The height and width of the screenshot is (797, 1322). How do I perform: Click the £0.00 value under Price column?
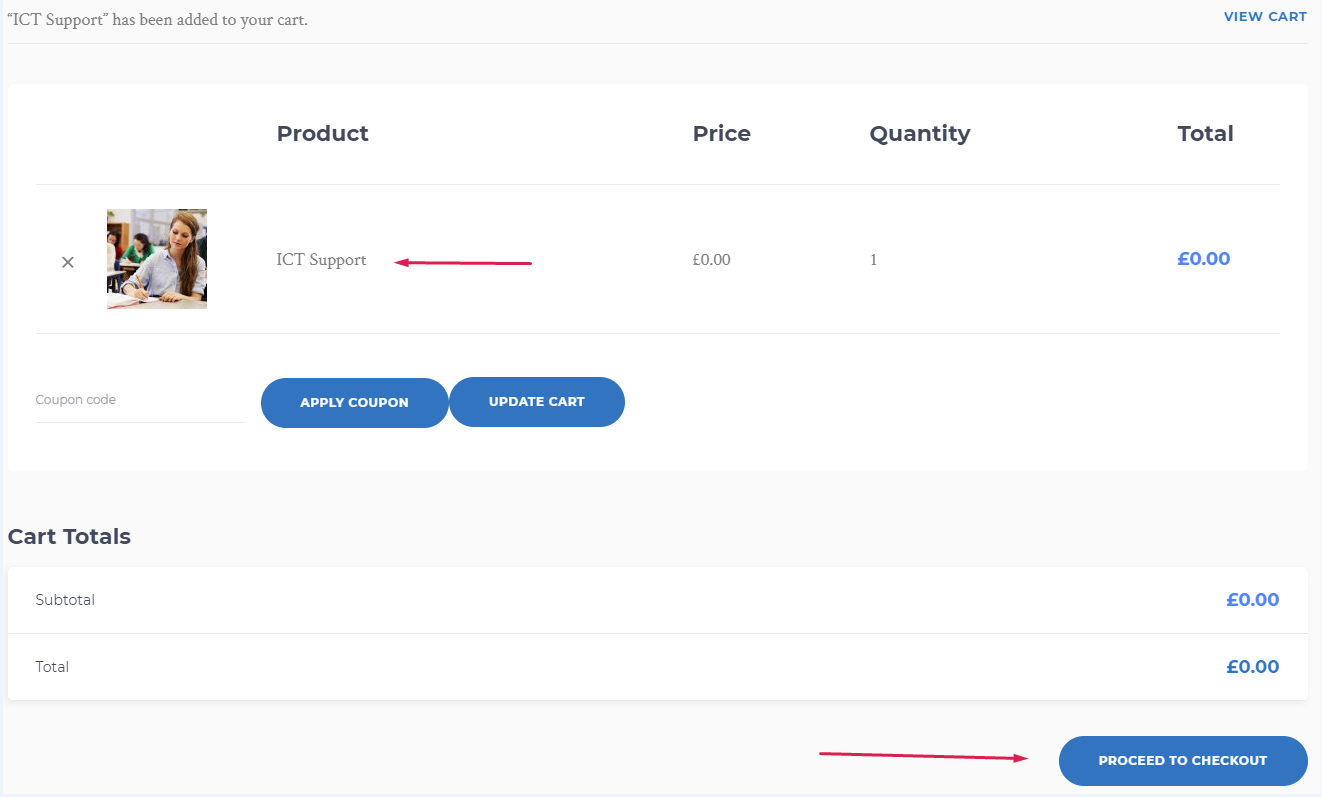pos(711,260)
